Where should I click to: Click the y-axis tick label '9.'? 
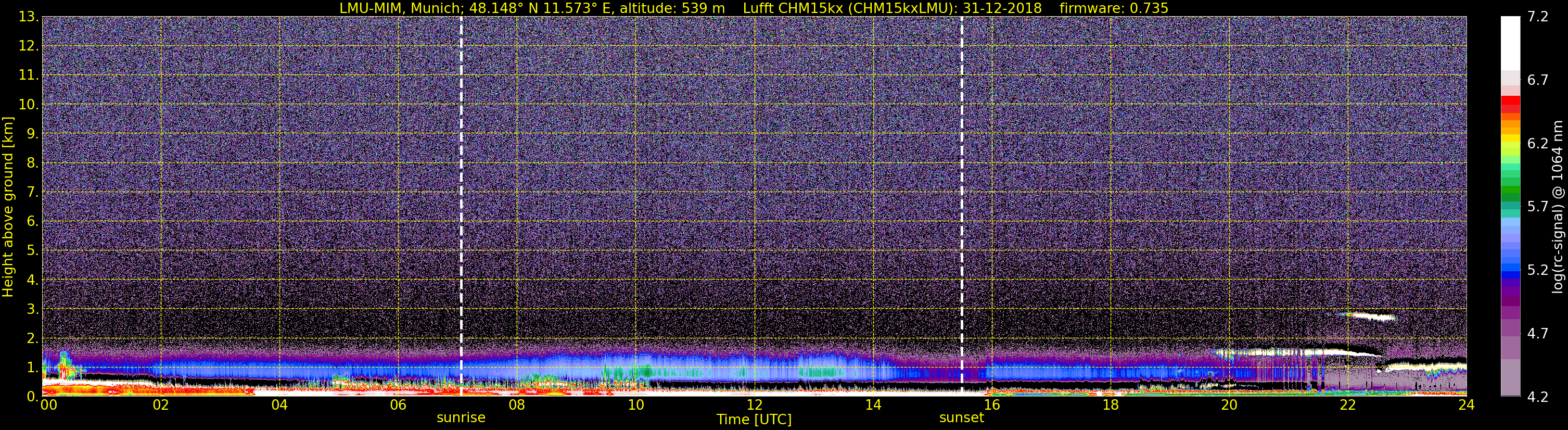pyautogui.click(x=32, y=134)
